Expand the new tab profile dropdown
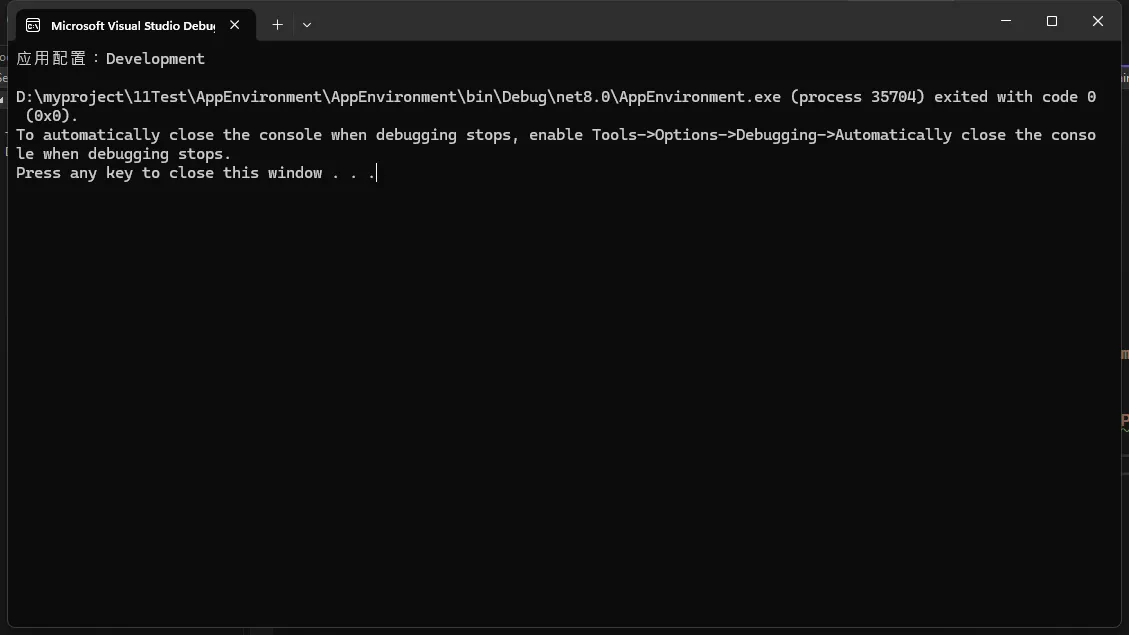The height and width of the screenshot is (635, 1129). coord(307,25)
